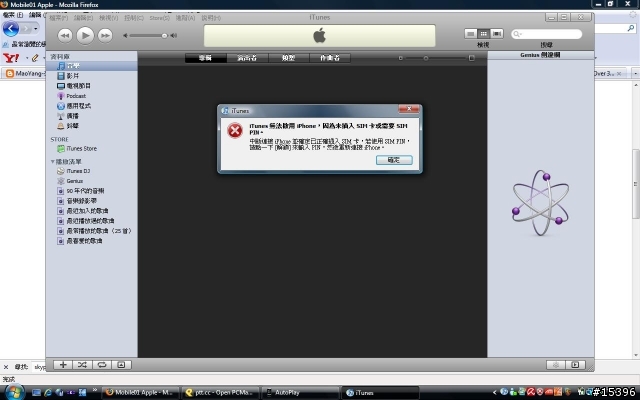Click the Yahoo toolbar logo in Firefox
Image resolution: width=640 pixels, height=400 pixels.
(11, 58)
